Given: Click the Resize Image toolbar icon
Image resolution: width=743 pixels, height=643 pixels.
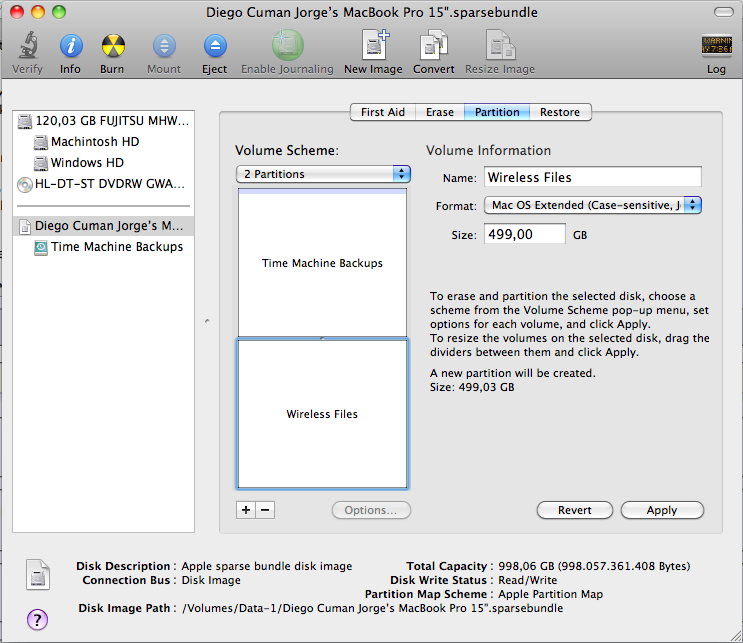Looking at the screenshot, I should (500, 45).
